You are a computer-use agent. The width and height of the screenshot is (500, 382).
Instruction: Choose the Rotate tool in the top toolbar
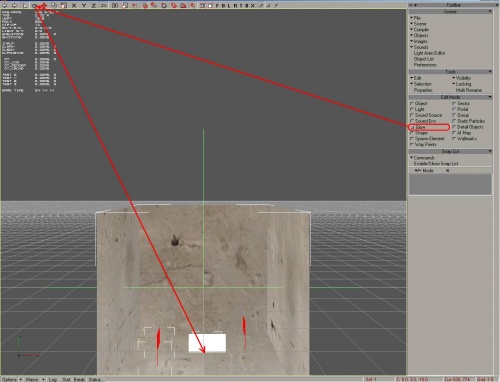[x=54, y=5]
